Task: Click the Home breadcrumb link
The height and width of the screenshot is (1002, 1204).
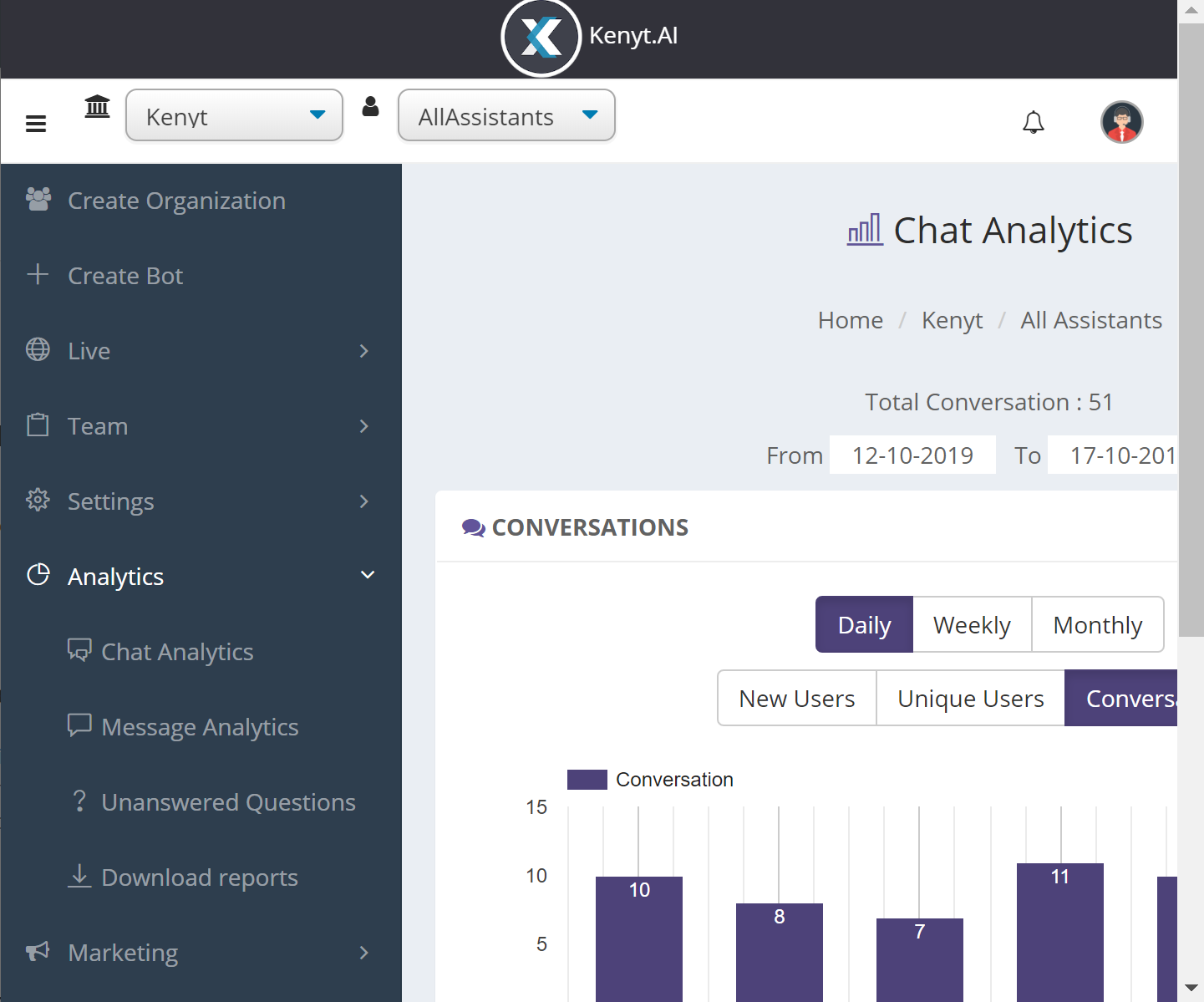Action: coord(850,320)
